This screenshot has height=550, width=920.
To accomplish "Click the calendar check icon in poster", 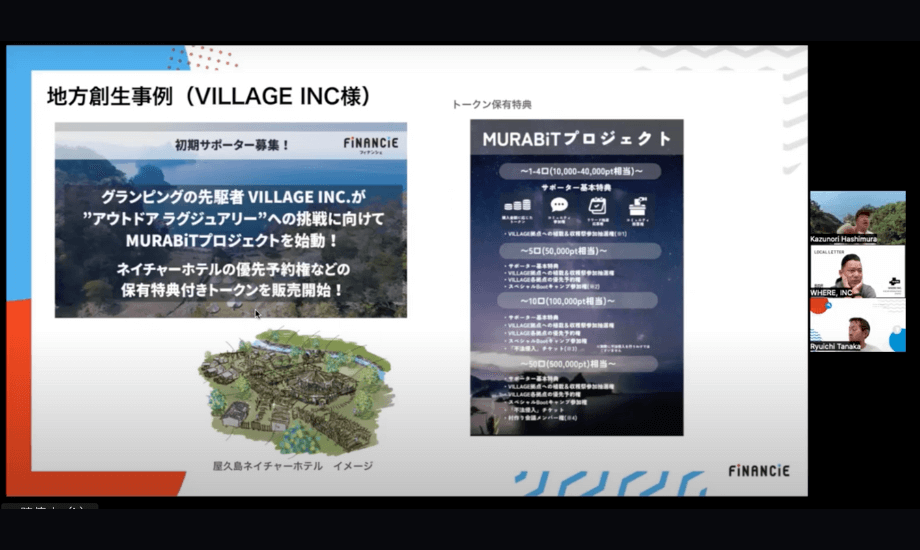I will (x=597, y=206).
